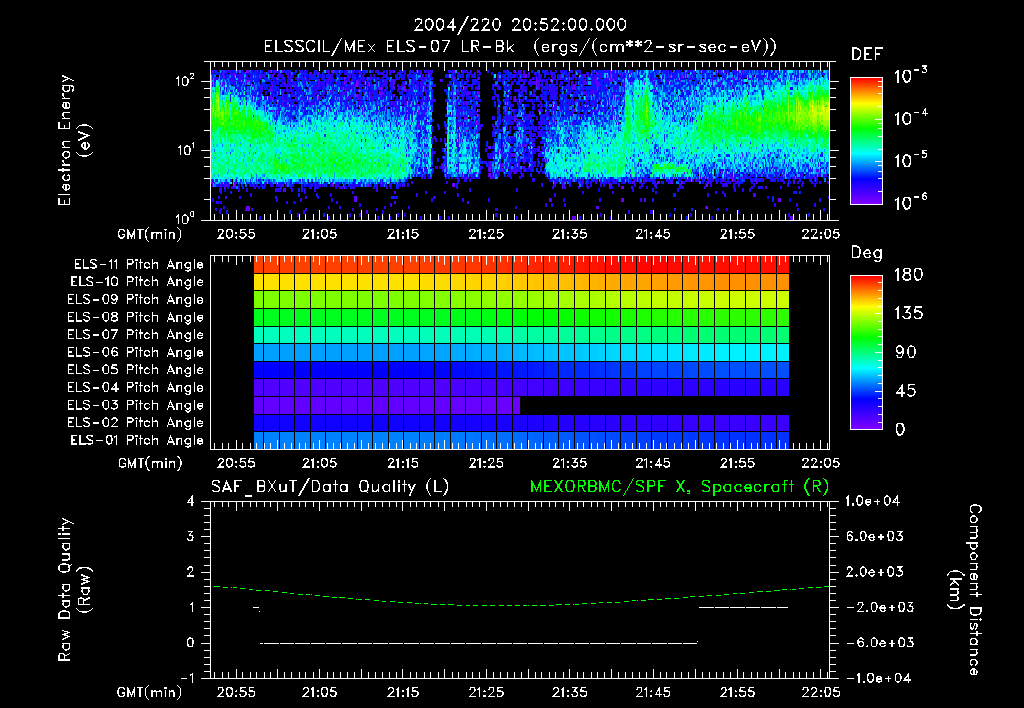Viewport: 1024px width, 708px height.
Task: Click the SAF_BXuT/Data Quality (L) title
Action: click(330, 487)
